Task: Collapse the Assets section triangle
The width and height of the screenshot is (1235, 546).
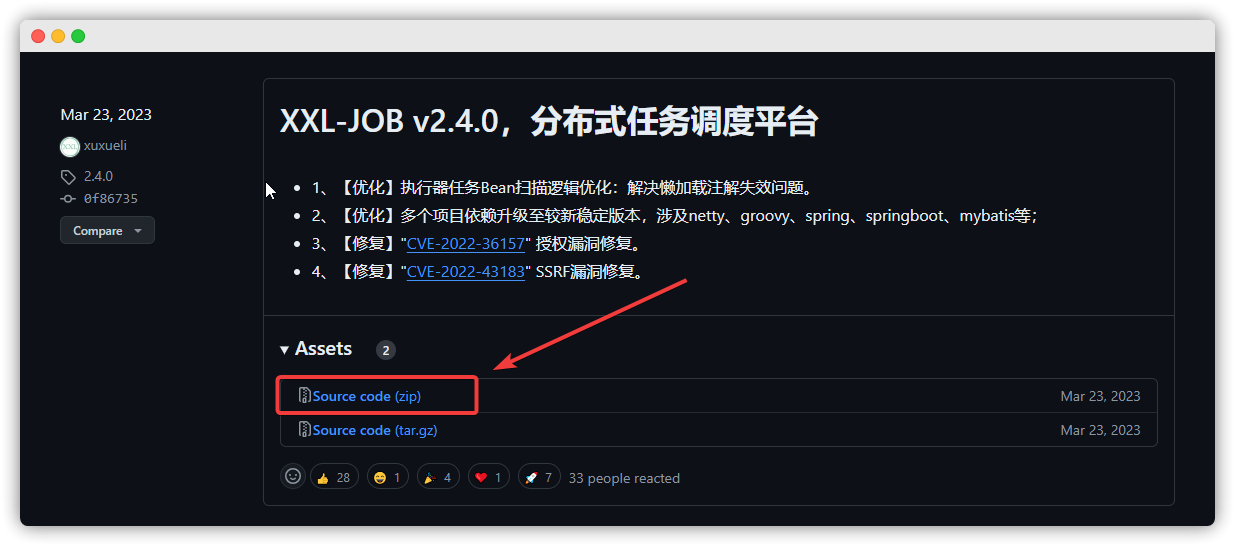Action: pos(285,349)
